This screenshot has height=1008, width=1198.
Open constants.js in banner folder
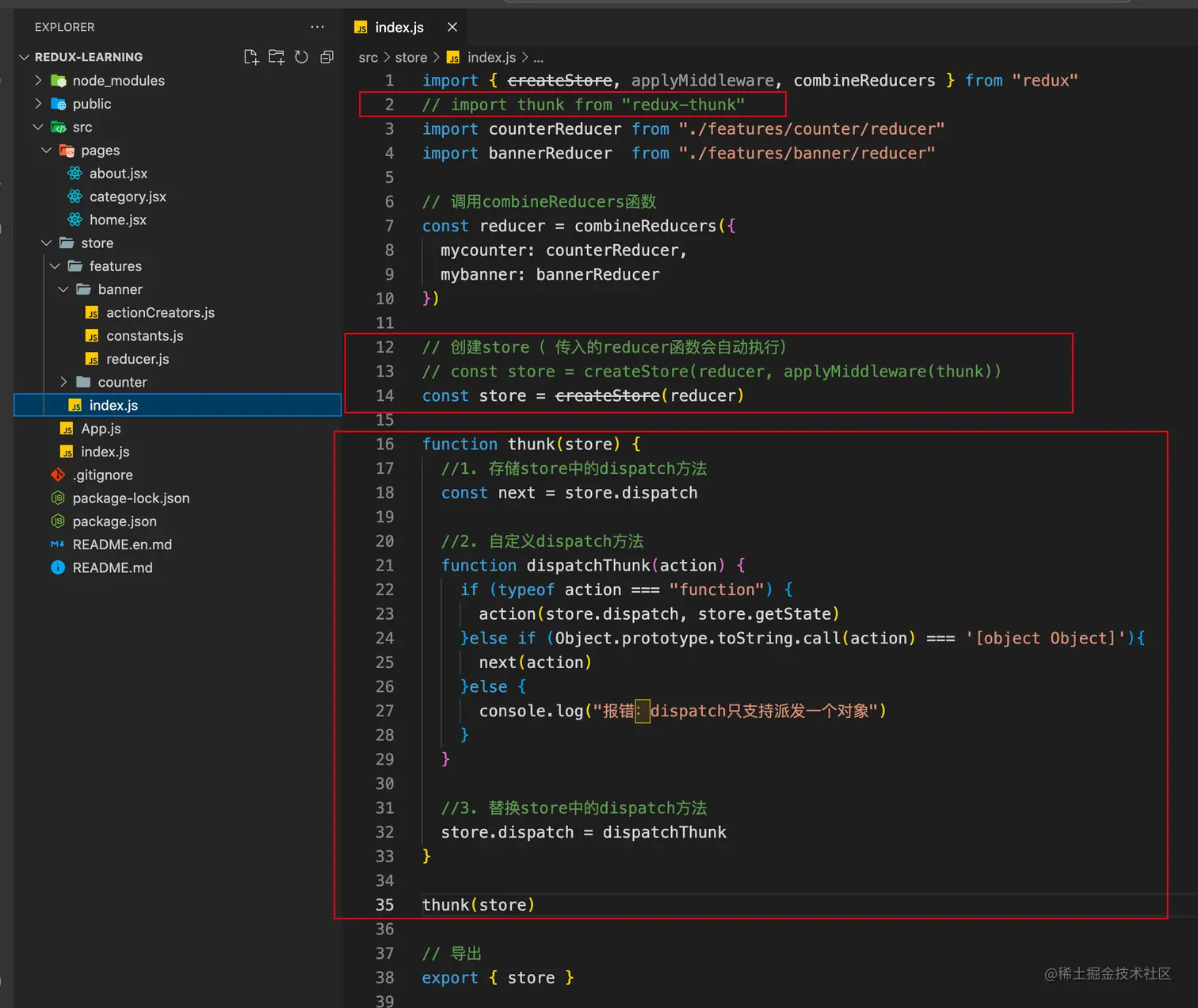(x=145, y=335)
